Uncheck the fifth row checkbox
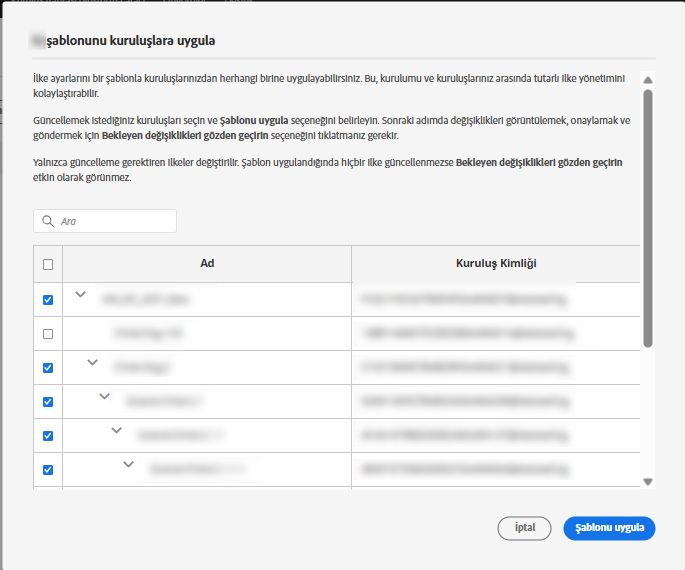 click(x=48, y=436)
